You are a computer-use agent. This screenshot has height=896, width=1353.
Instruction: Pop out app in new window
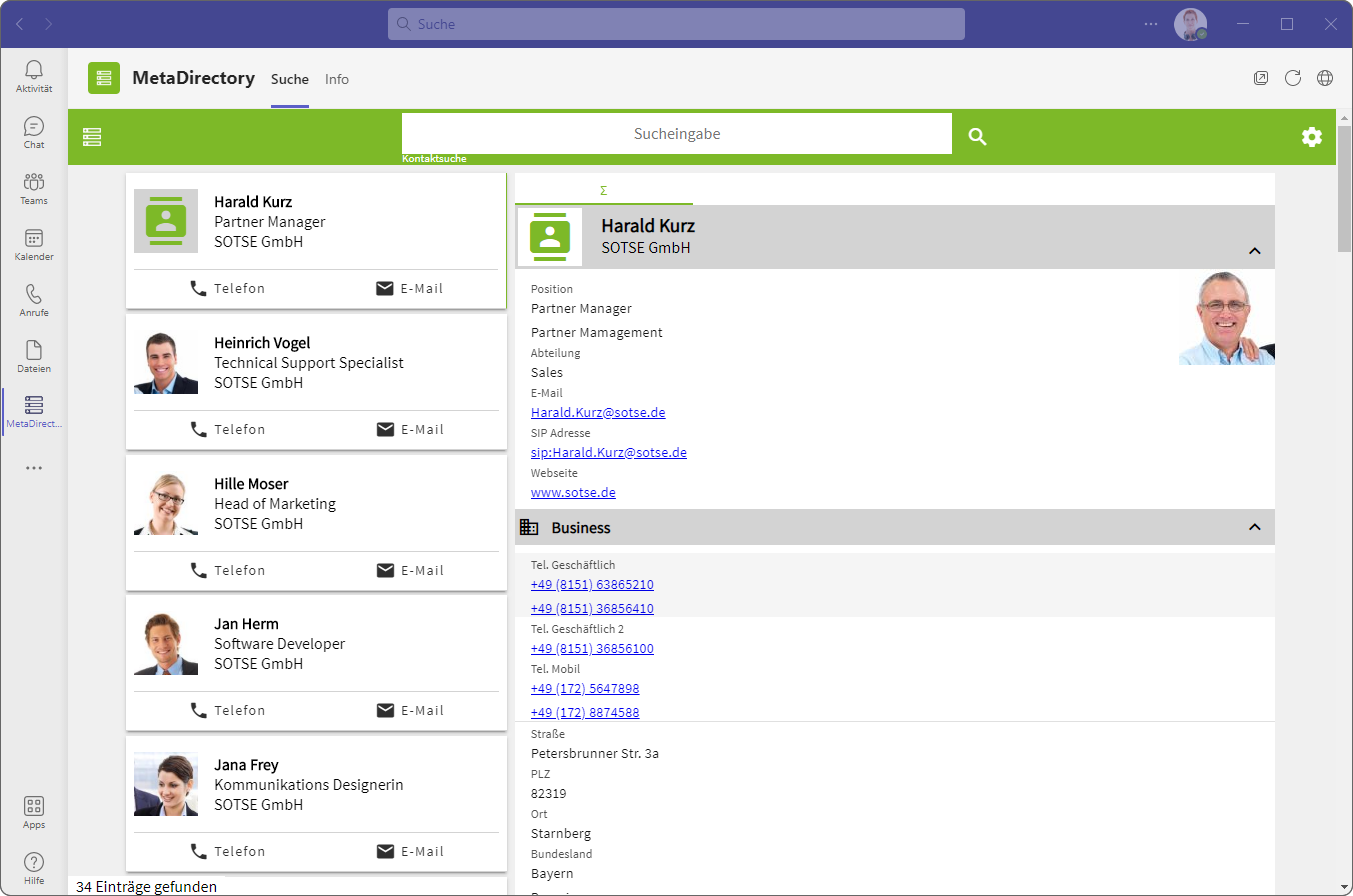1261,78
